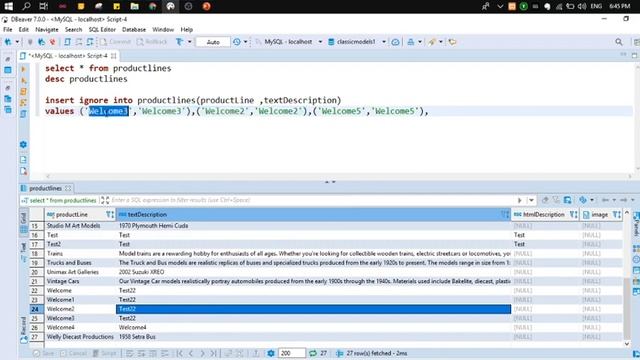Click the new connection icon in main toolbar

click(8, 42)
